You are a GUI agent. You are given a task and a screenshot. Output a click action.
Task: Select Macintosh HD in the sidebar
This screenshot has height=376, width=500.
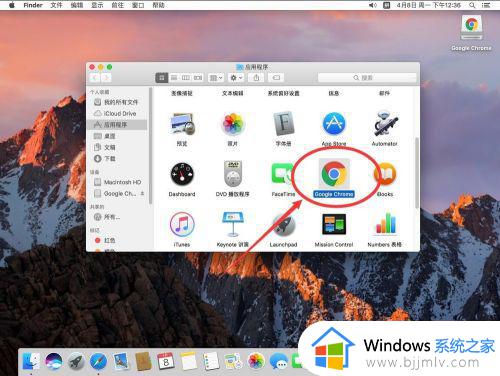tap(117, 182)
